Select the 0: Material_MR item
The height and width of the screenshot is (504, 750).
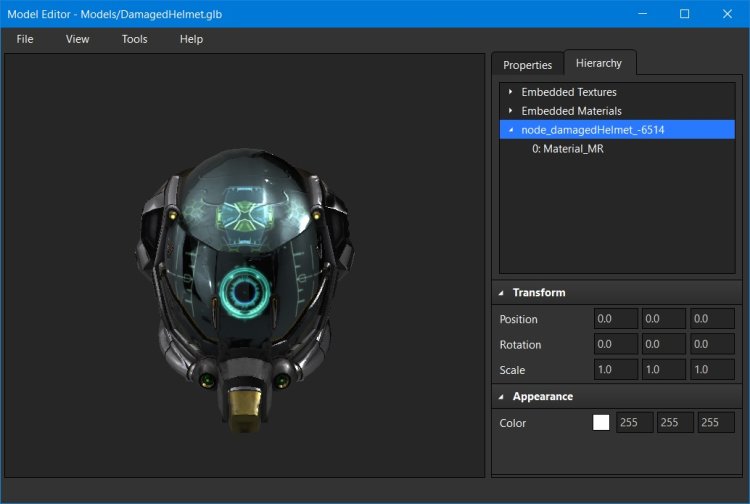567,149
